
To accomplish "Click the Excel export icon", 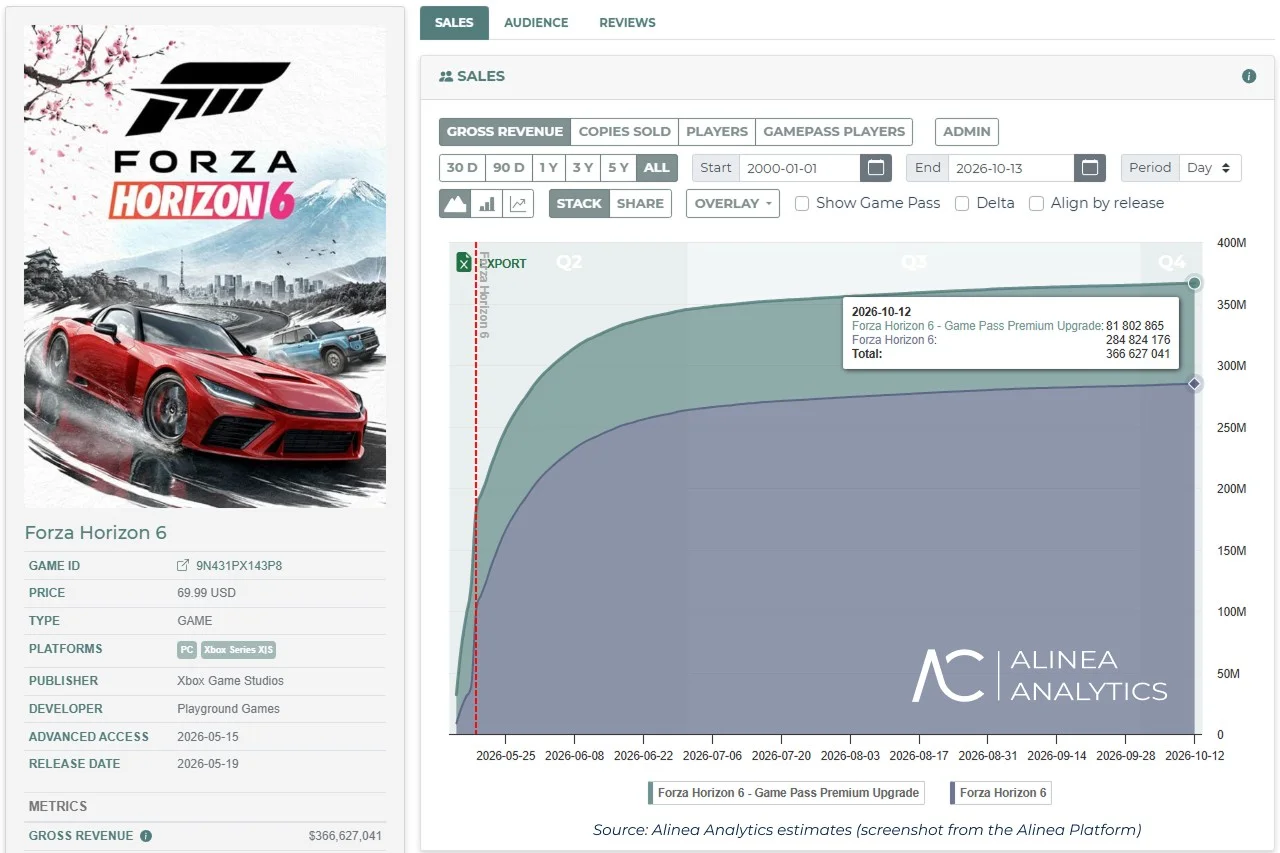I will (x=464, y=262).
